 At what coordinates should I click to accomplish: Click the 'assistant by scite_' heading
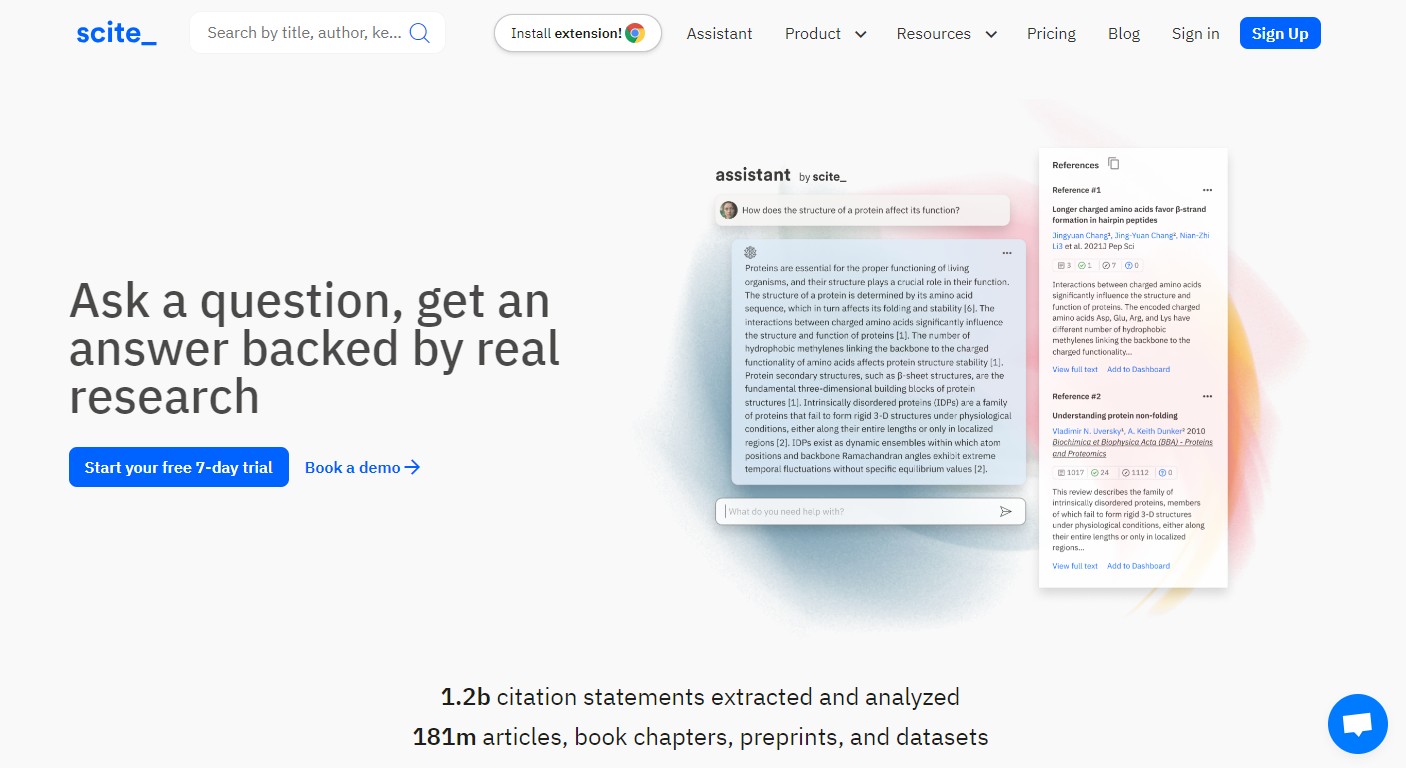780,175
